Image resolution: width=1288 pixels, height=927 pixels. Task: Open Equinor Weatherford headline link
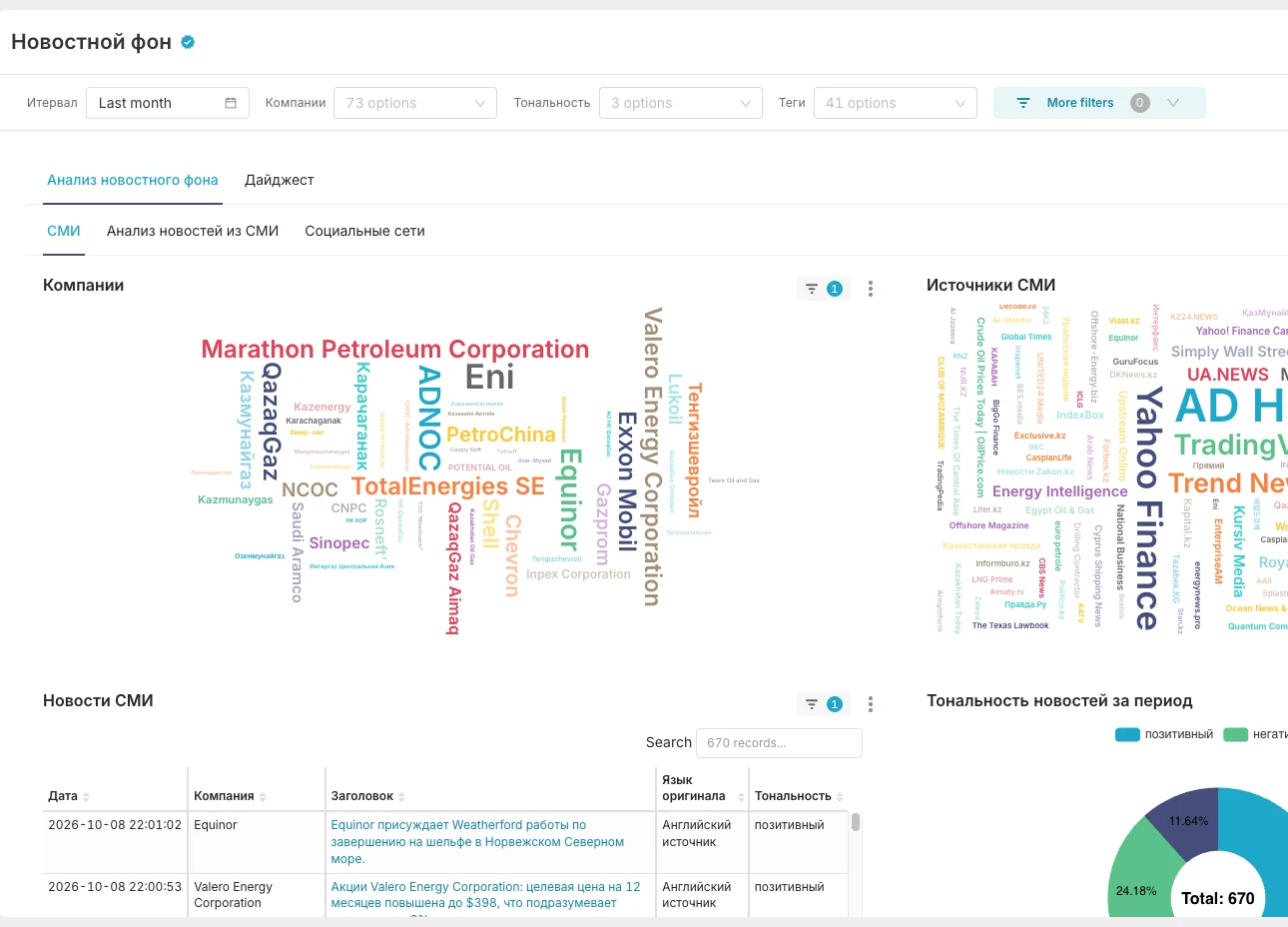coord(477,842)
